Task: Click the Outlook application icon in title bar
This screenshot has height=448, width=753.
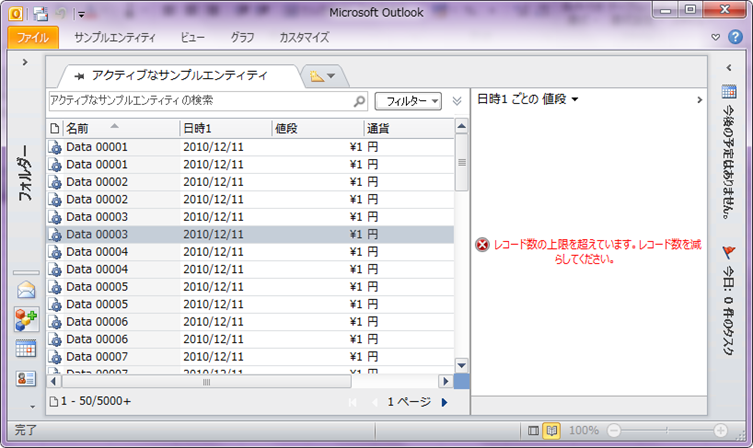Action: (16, 14)
